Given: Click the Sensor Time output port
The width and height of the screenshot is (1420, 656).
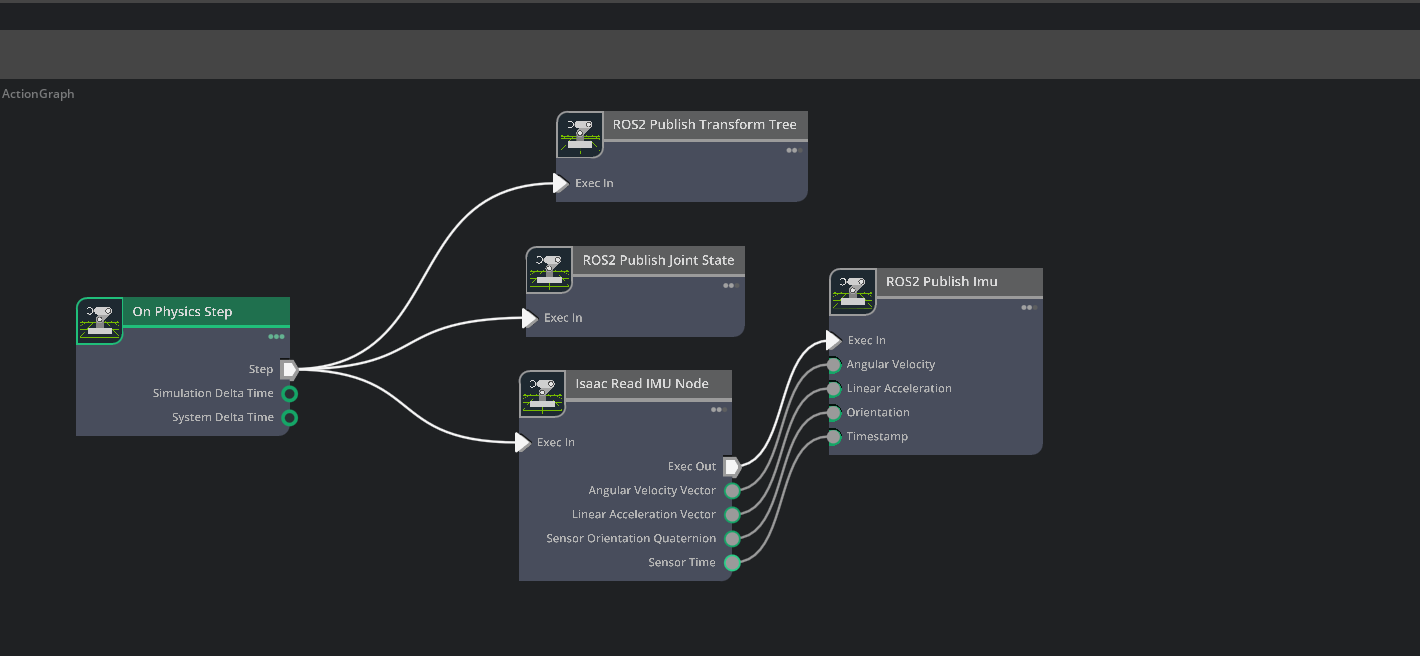Looking at the screenshot, I should pyautogui.click(x=732, y=562).
